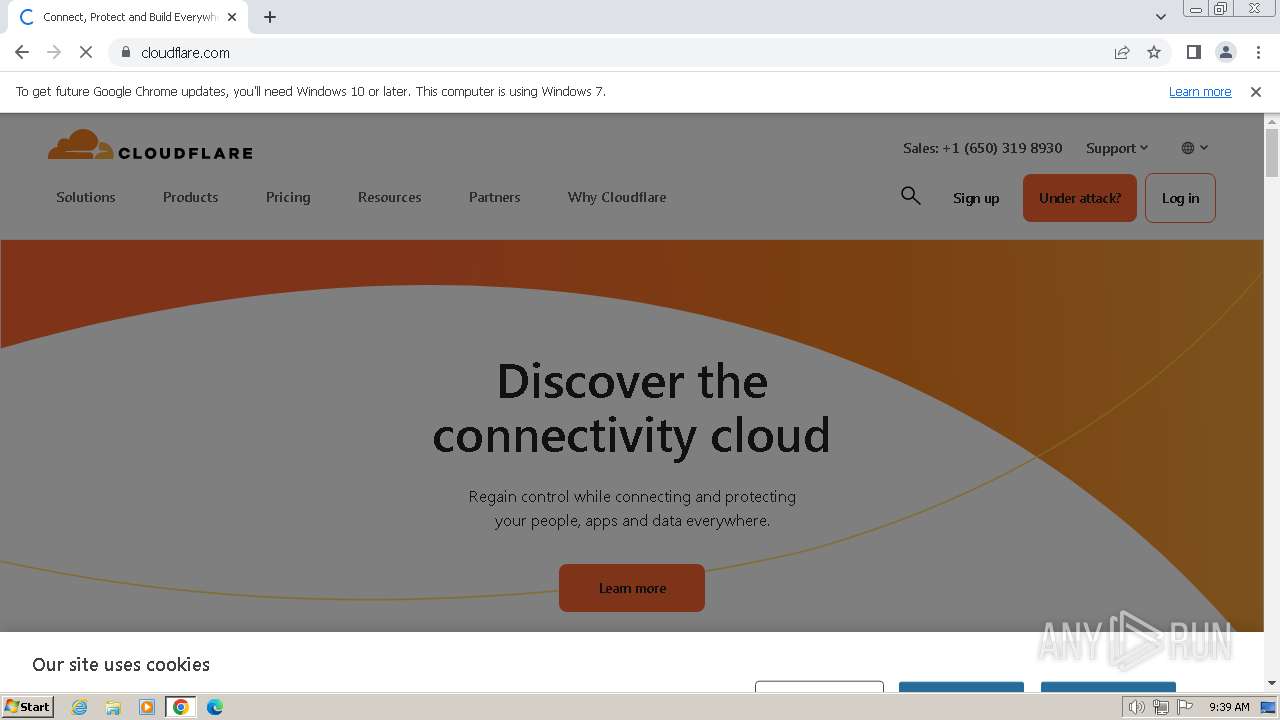The height and width of the screenshot is (720, 1280).
Task: Open network status tray icon
Action: pos(1161,707)
